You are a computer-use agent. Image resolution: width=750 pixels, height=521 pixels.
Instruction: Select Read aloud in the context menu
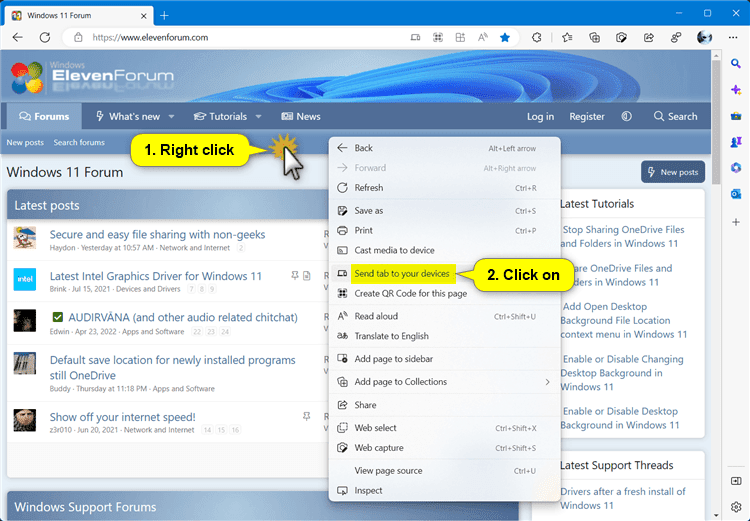[445, 316]
